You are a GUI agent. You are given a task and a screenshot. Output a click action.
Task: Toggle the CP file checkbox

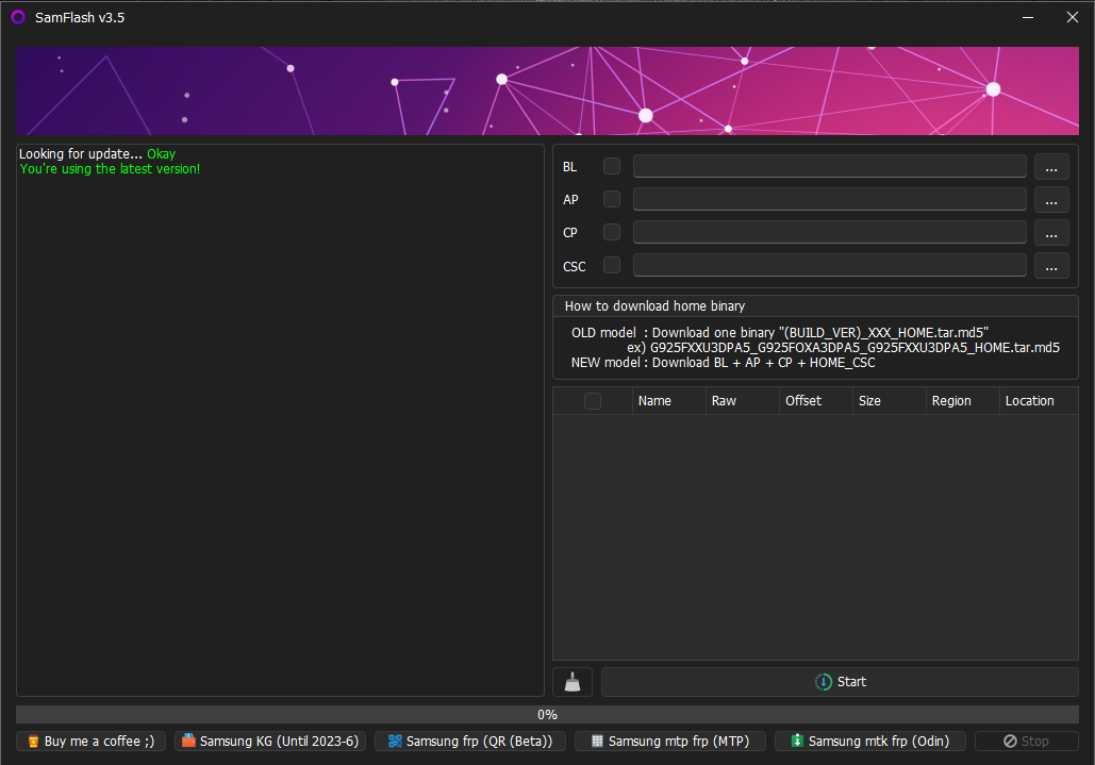point(612,232)
